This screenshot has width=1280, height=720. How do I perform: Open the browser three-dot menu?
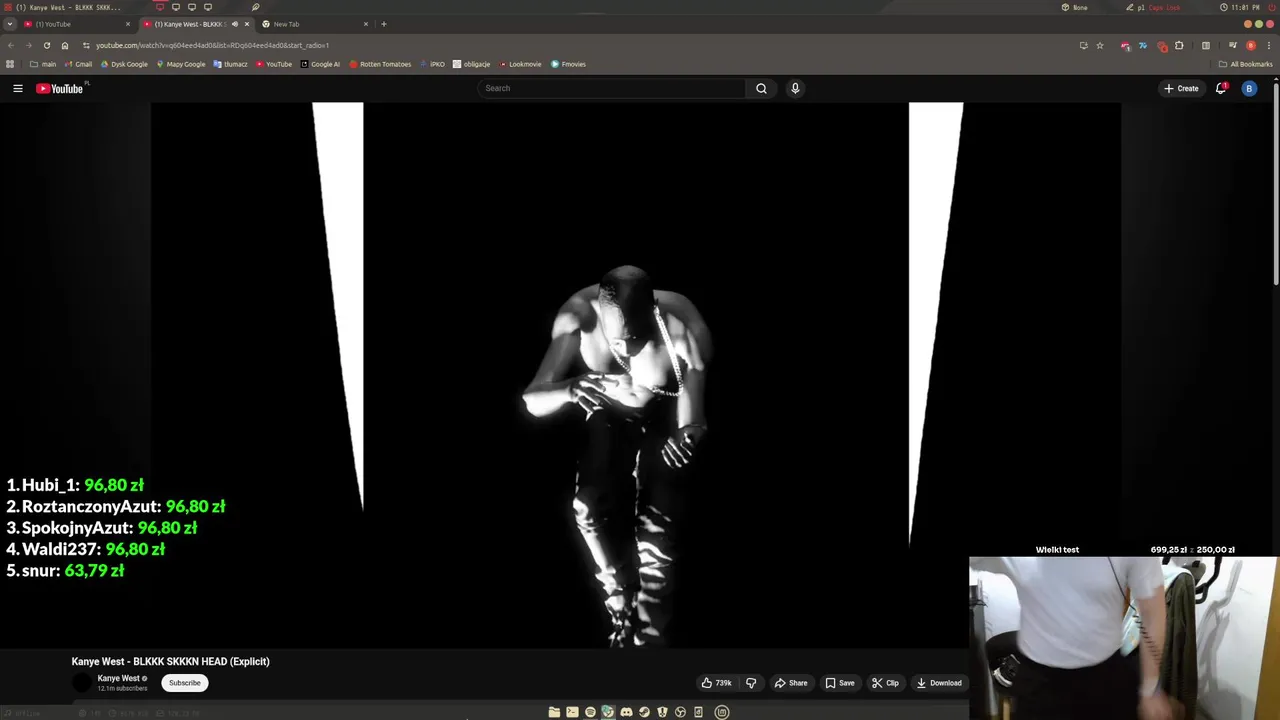(1267, 45)
